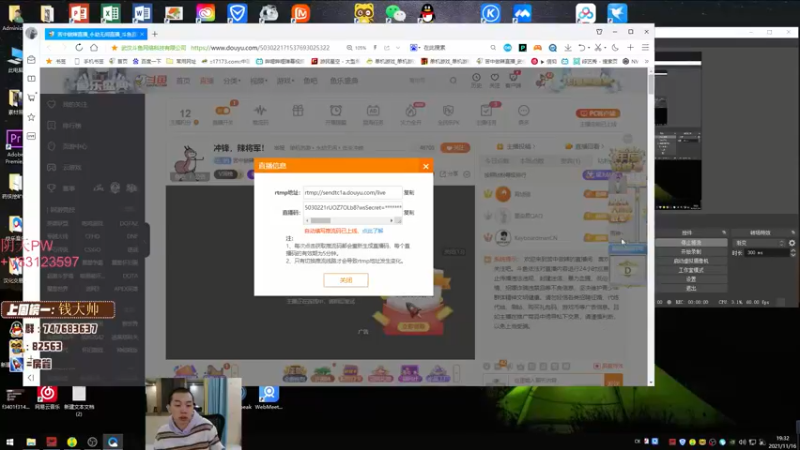Close the orange stream info dialog
The width and height of the screenshot is (800, 450).
(426, 166)
